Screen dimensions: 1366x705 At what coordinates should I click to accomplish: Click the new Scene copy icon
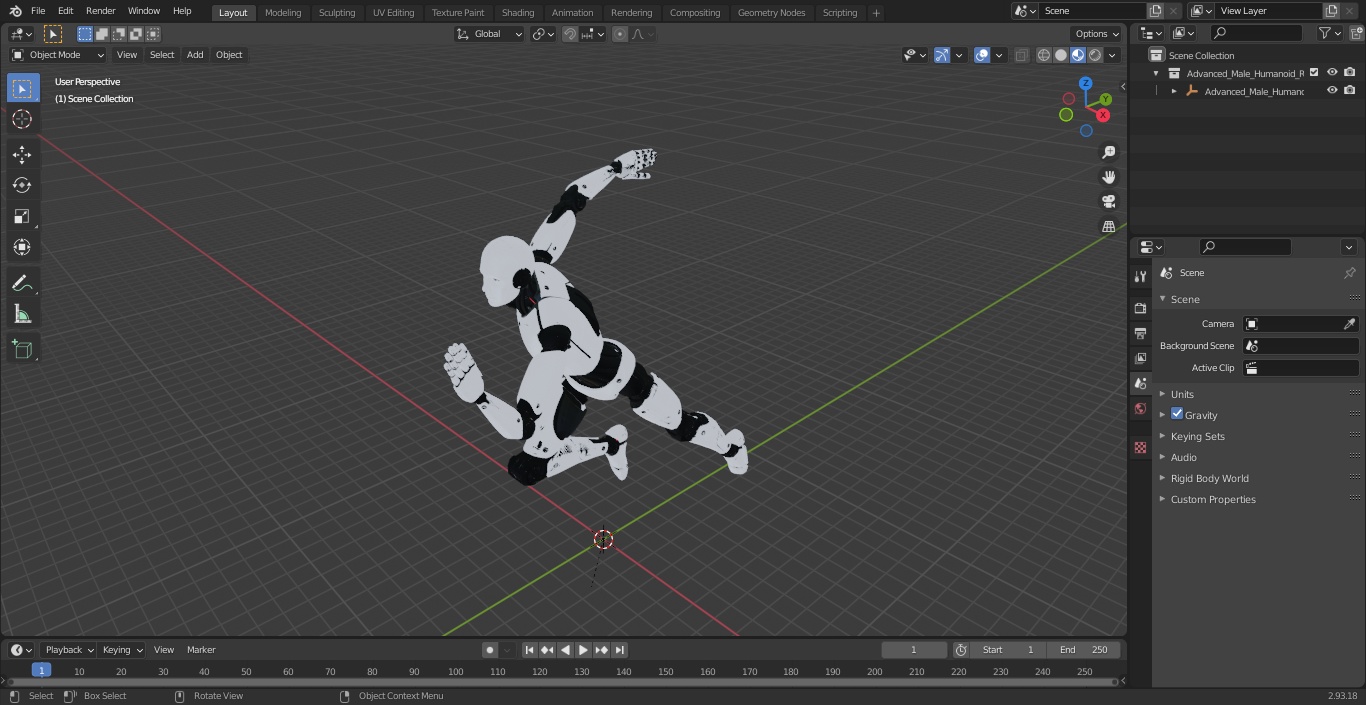pos(1156,11)
